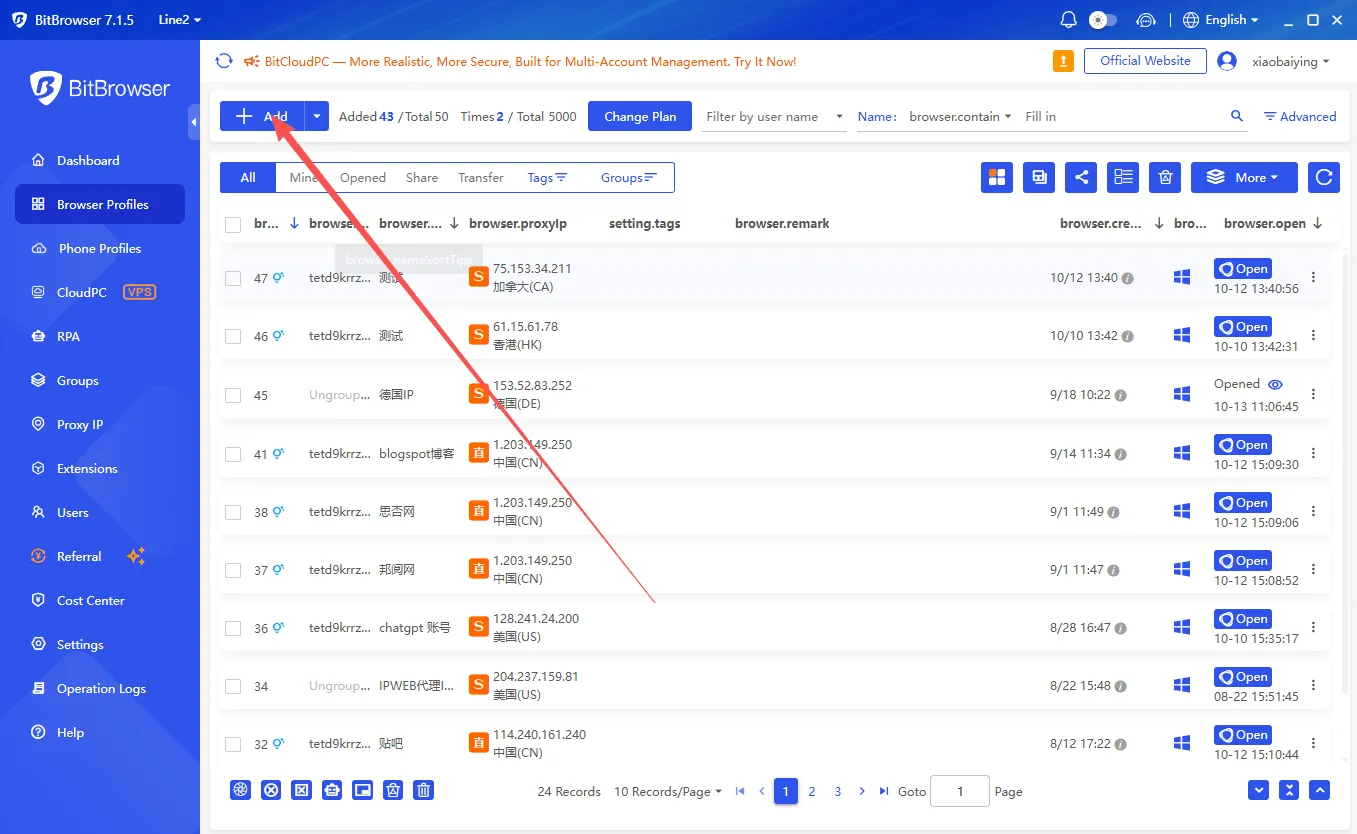Click the bottom trash can delete icon

coord(424,790)
